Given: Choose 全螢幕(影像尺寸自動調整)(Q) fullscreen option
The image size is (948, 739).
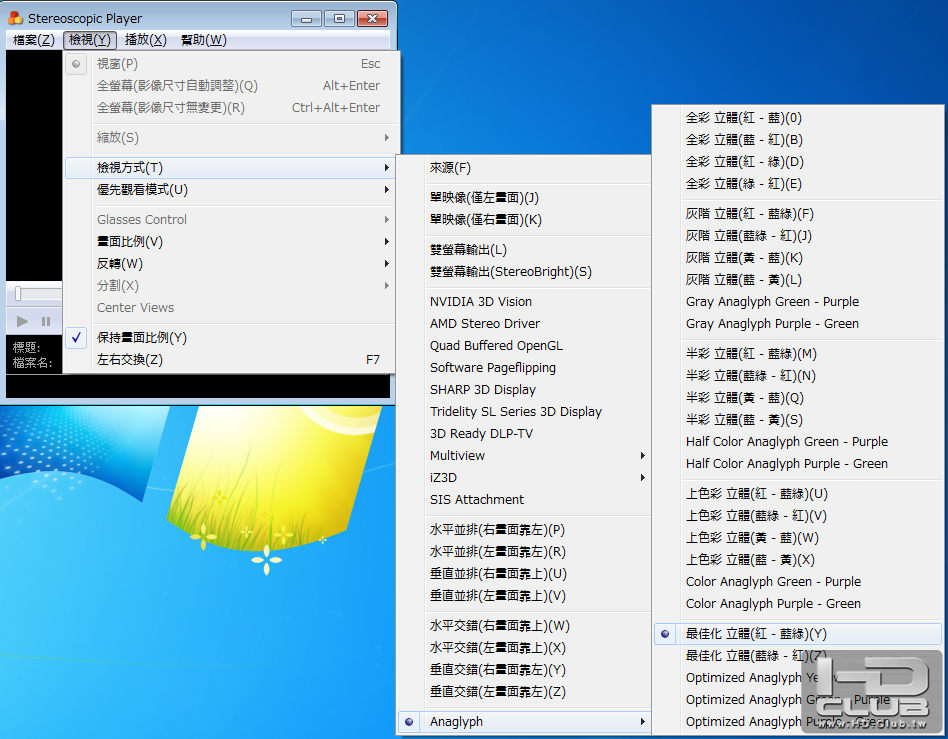Looking at the screenshot, I should click(x=230, y=86).
